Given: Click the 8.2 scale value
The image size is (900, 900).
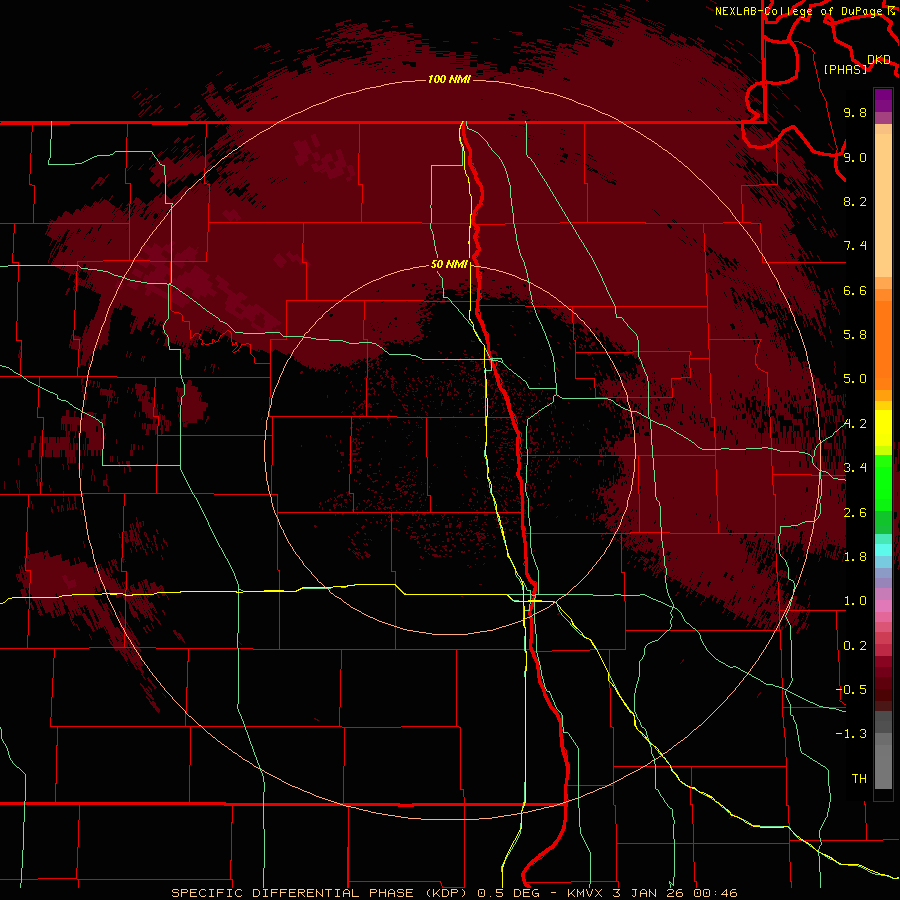Looking at the screenshot, I should [855, 201].
